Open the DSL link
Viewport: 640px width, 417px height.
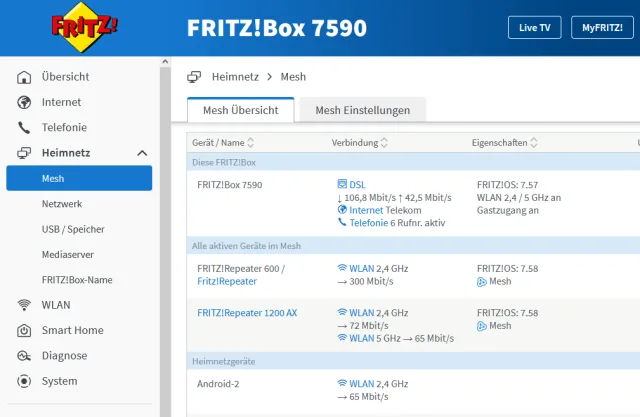pyautogui.click(x=358, y=184)
